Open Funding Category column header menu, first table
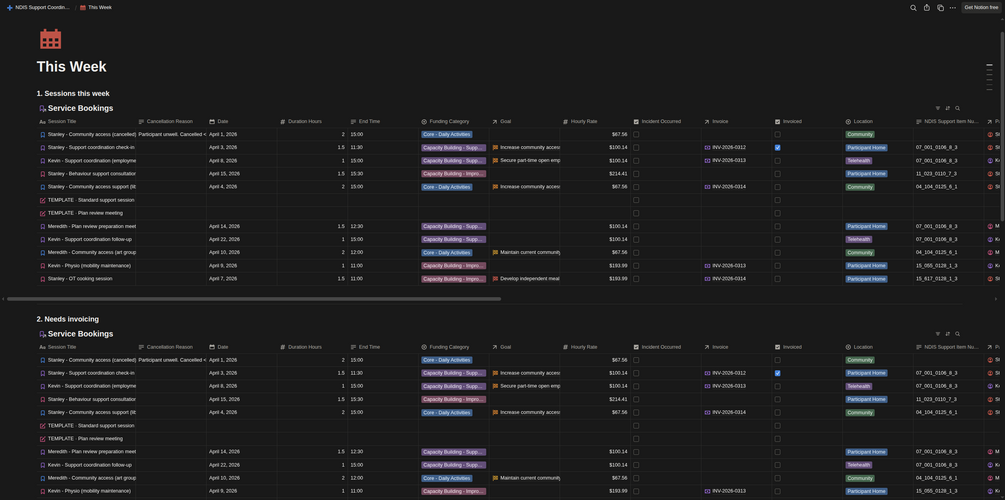The height and width of the screenshot is (500, 1005). 454,121
